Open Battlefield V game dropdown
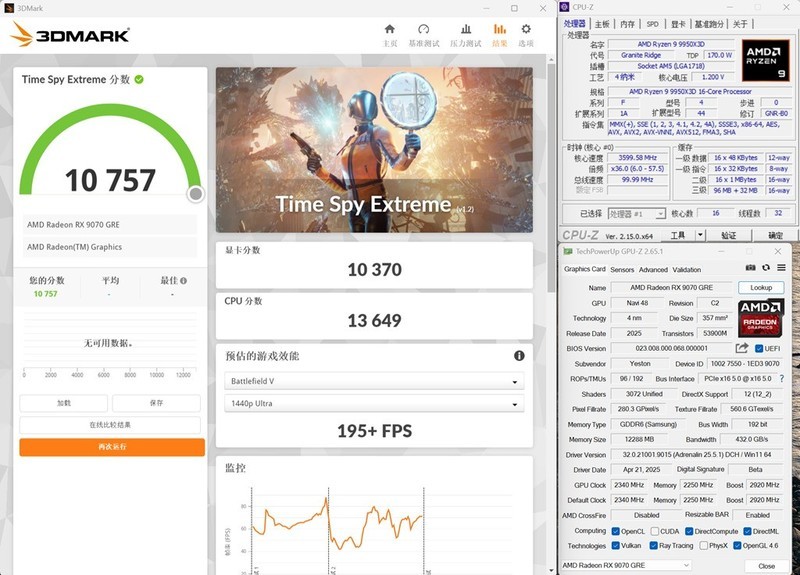The width and height of the screenshot is (800, 575). pyautogui.click(x=374, y=381)
